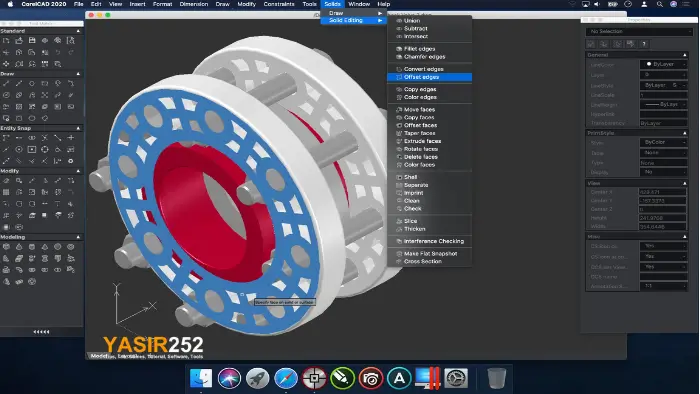700x394 pixels.
Task: Click the Open file icon in Standard toolbar
Action: pyautogui.click(x=19, y=41)
